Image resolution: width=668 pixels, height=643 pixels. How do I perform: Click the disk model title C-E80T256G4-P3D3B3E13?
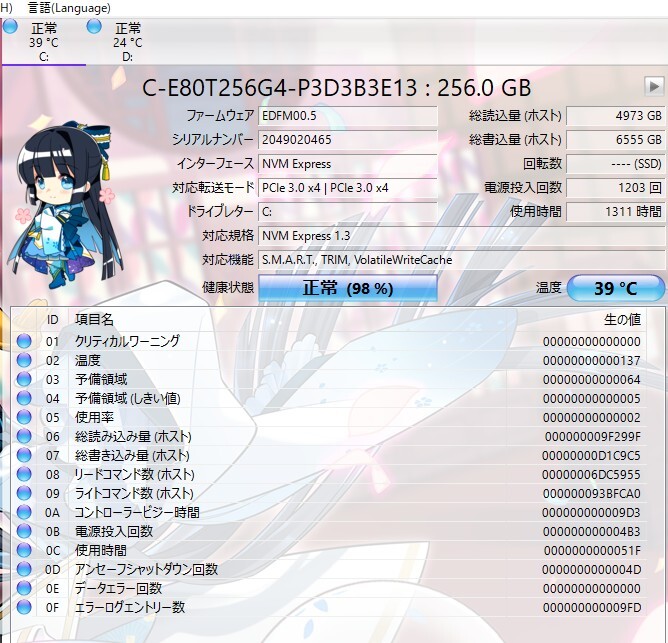[279, 88]
